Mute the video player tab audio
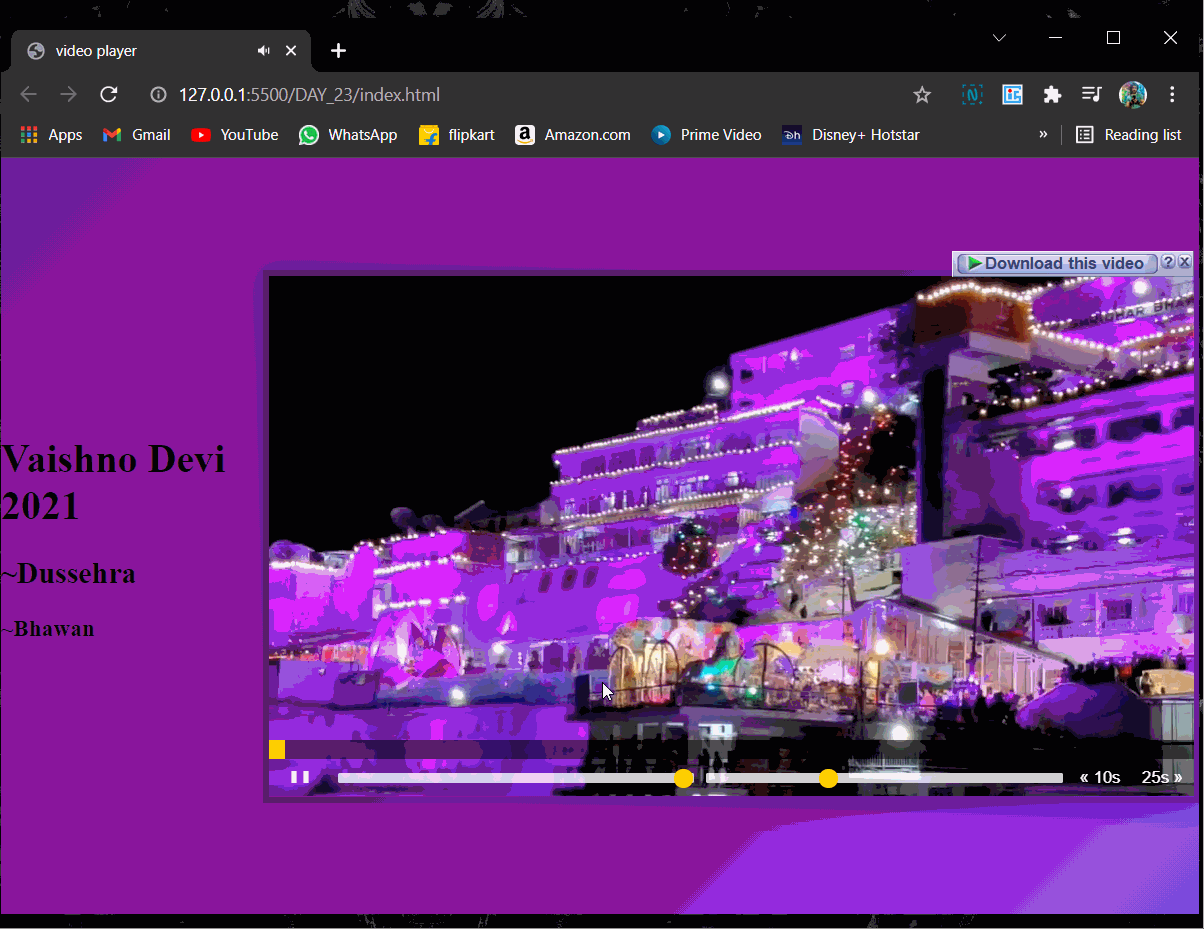The width and height of the screenshot is (1204, 929). [x=263, y=51]
